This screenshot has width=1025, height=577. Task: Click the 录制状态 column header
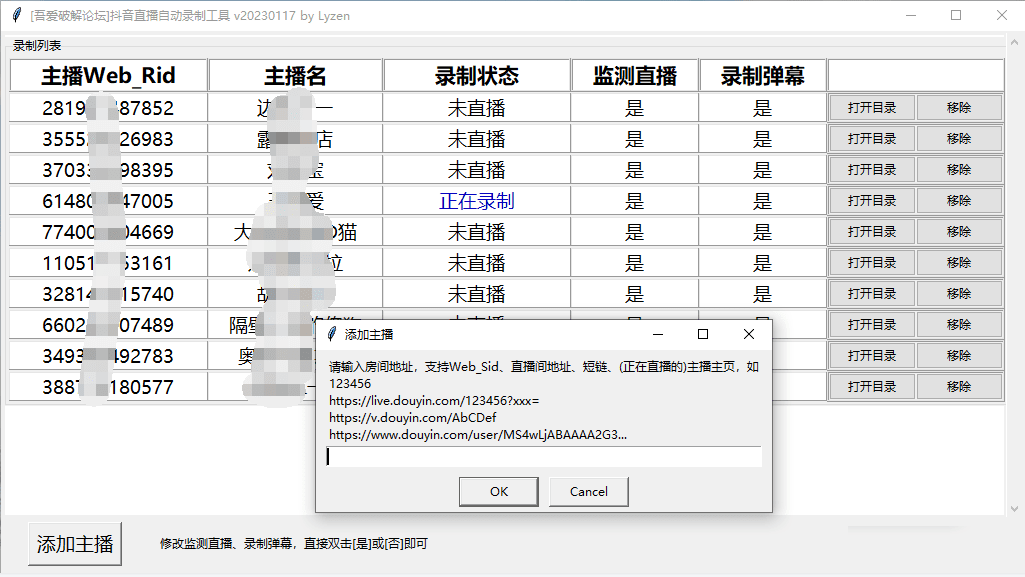[476, 76]
